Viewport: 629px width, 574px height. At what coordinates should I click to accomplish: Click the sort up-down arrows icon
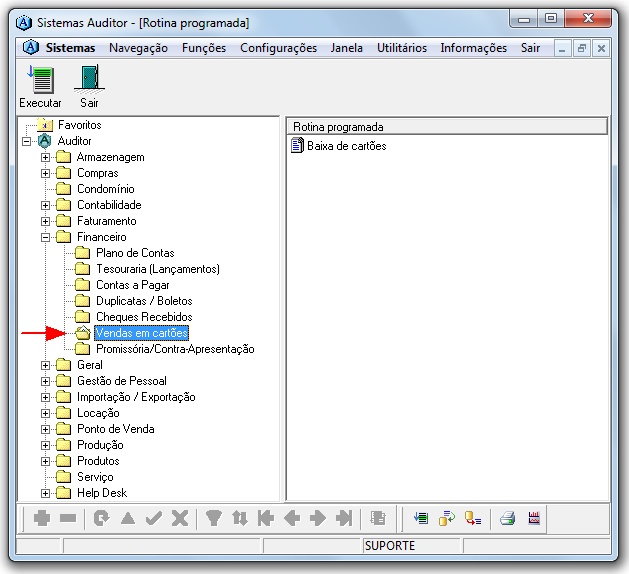239,518
